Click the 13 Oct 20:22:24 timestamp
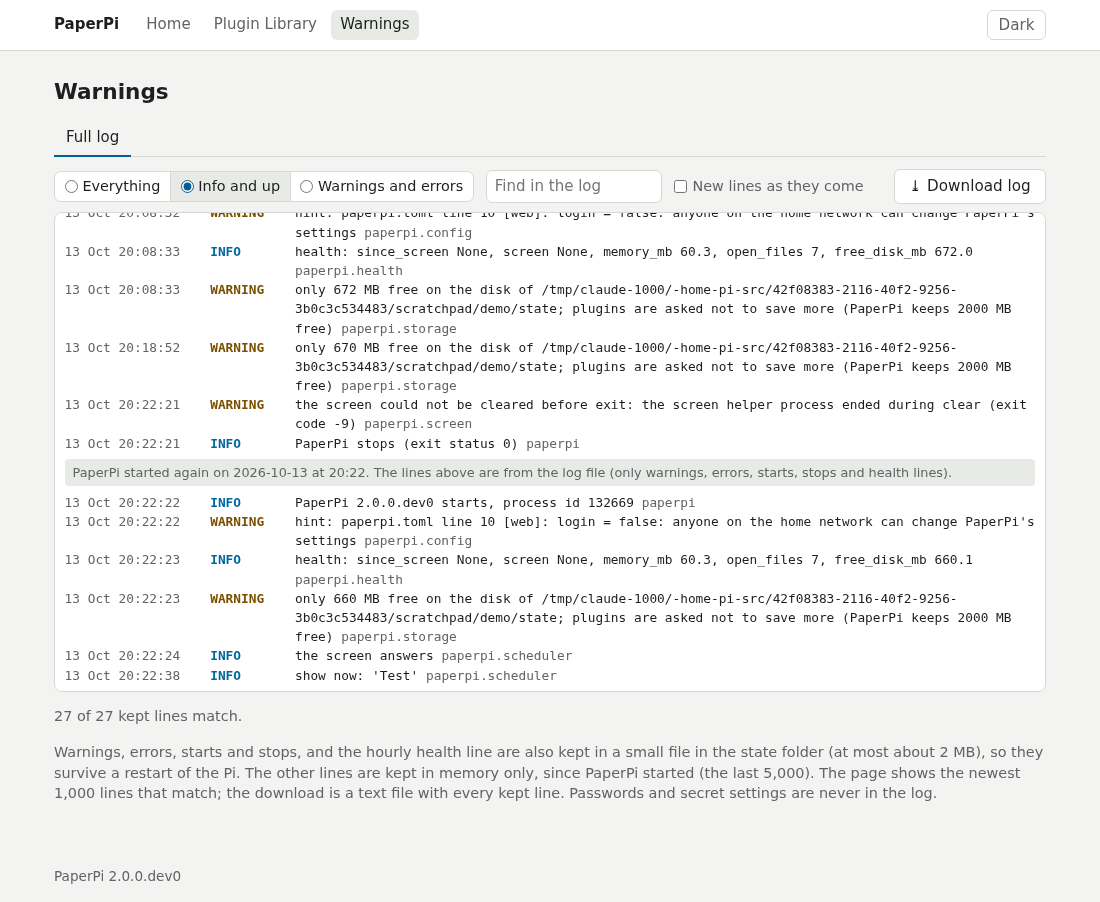The height and width of the screenshot is (902, 1100). click(122, 657)
